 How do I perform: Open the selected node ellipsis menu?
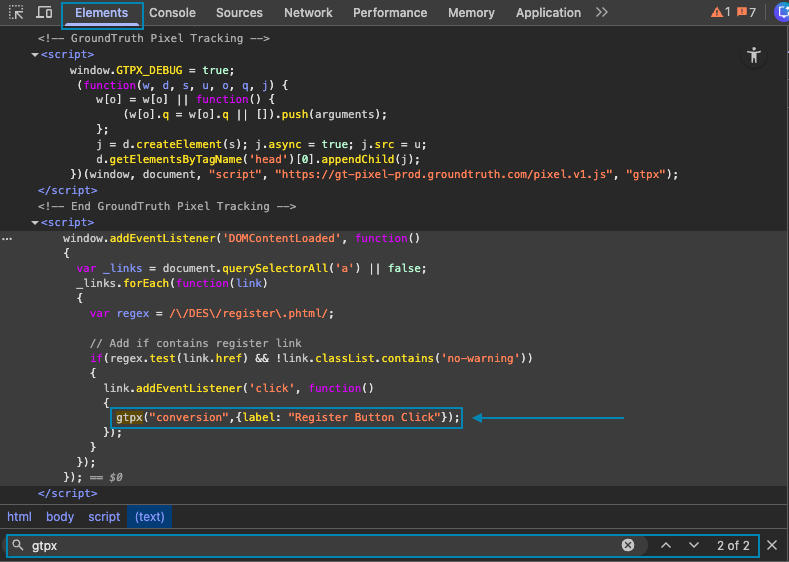click(x=8, y=239)
